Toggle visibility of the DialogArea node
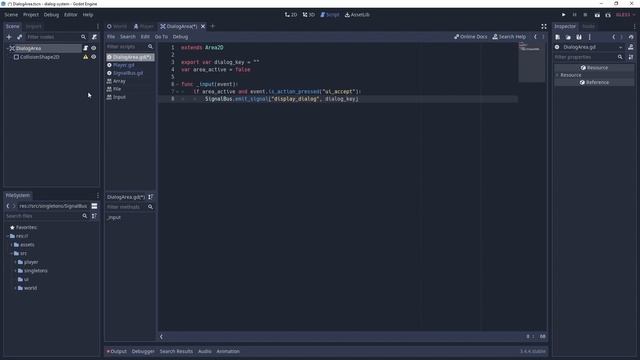The height and width of the screenshot is (360, 640). 93,48
